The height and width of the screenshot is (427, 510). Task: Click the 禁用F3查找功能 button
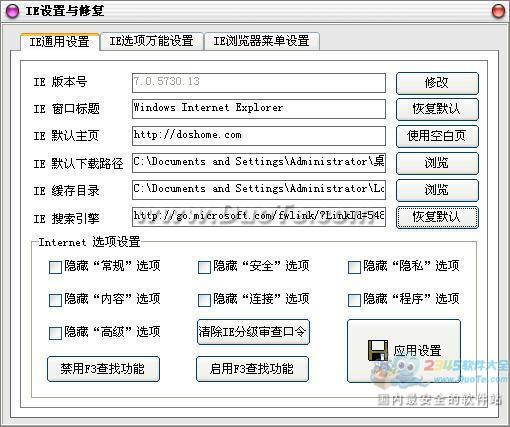103,369
